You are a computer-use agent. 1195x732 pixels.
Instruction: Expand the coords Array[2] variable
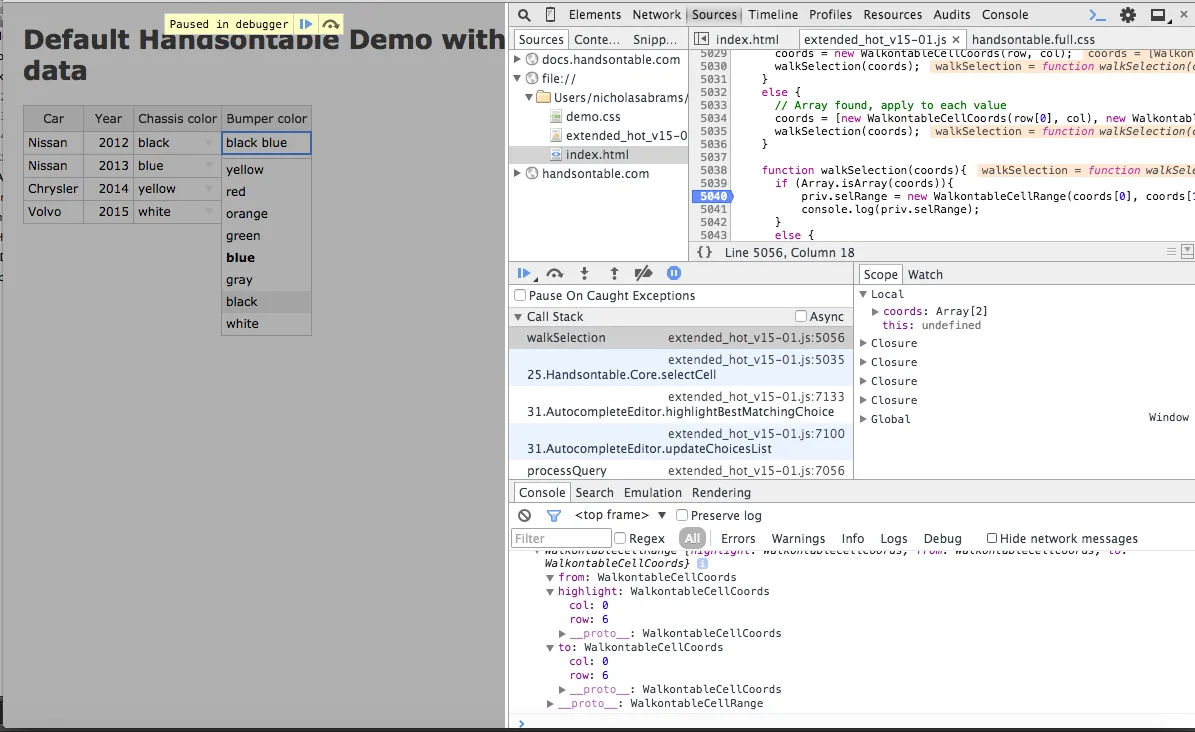[876, 311]
